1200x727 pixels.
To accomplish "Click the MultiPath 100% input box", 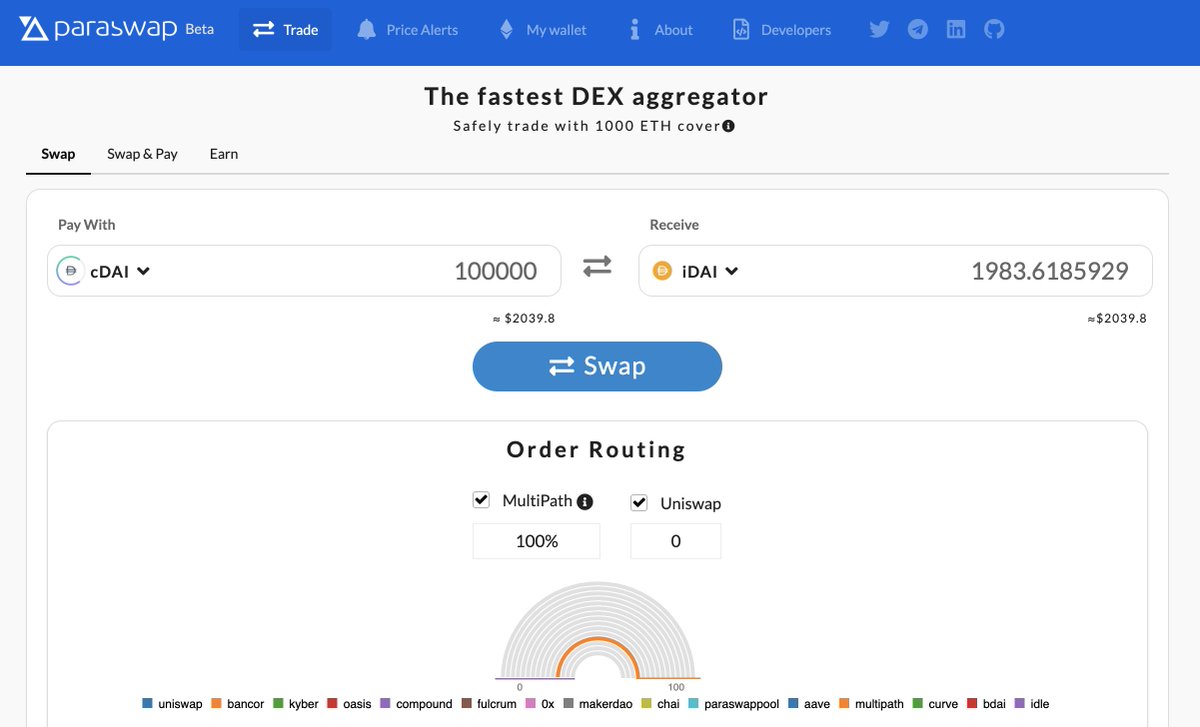I will [536, 541].
